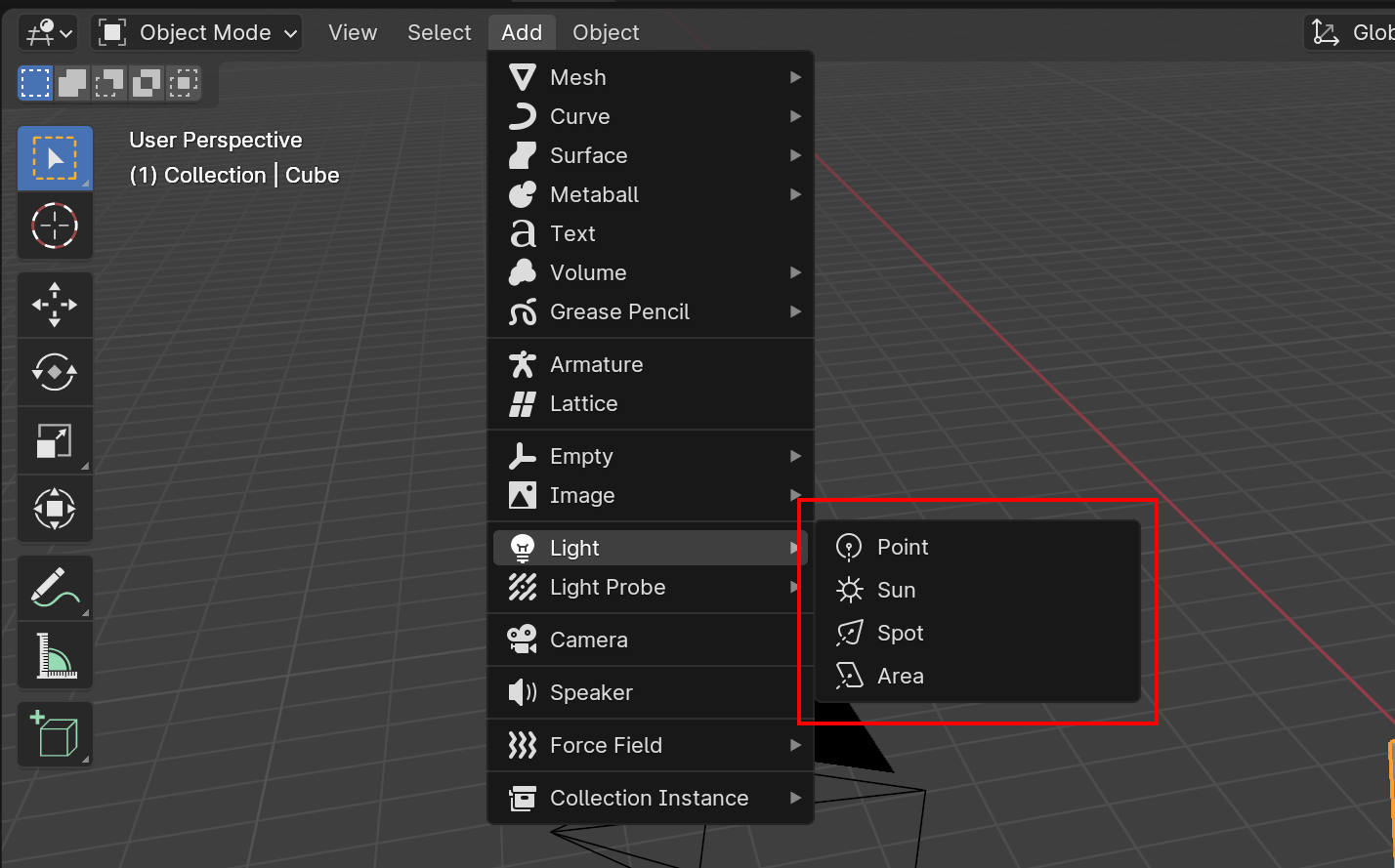
Task: Select the Rotate tool
Action: point(55,372)
